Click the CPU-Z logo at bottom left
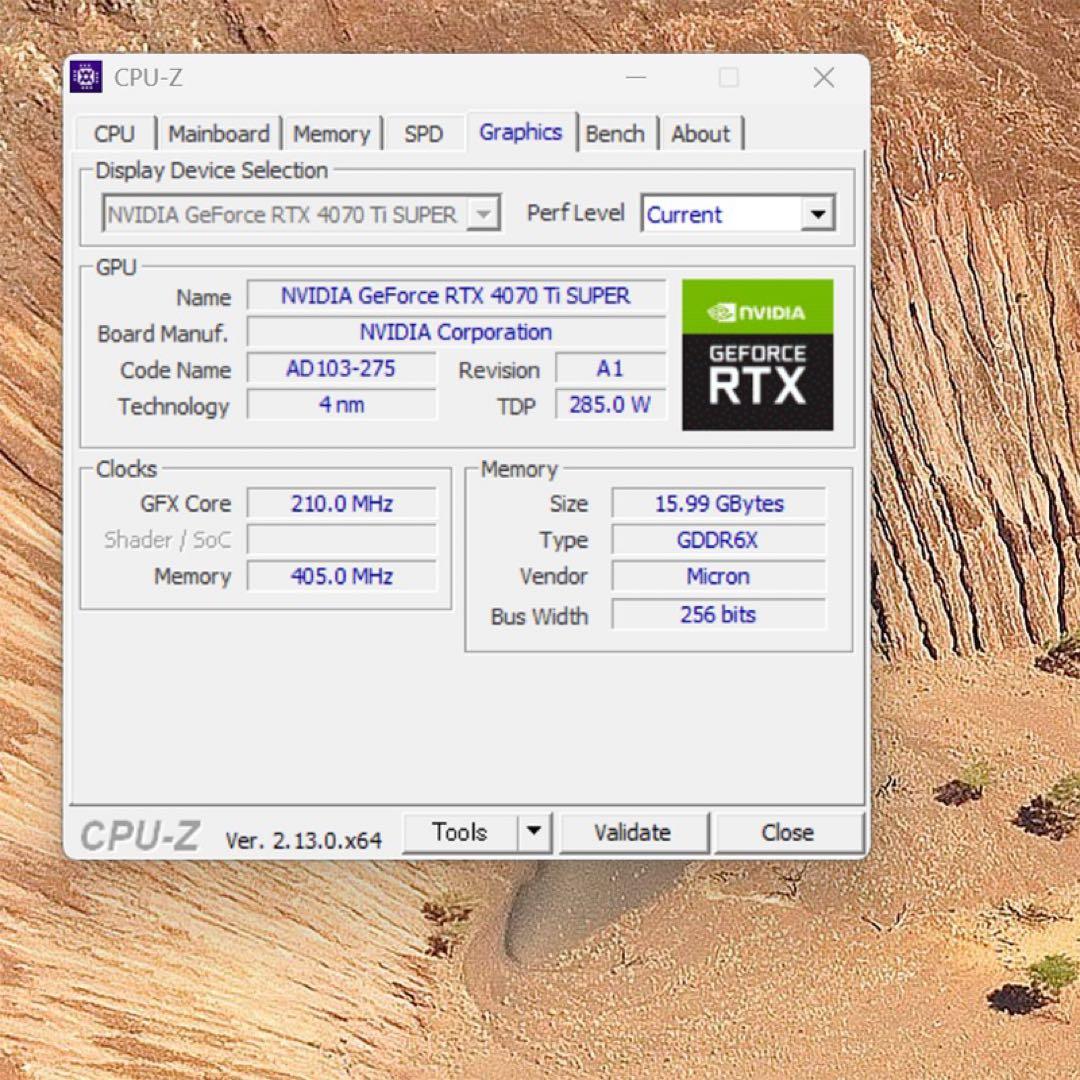Viewport: 1080px width, 1080px height. point(140,833)
